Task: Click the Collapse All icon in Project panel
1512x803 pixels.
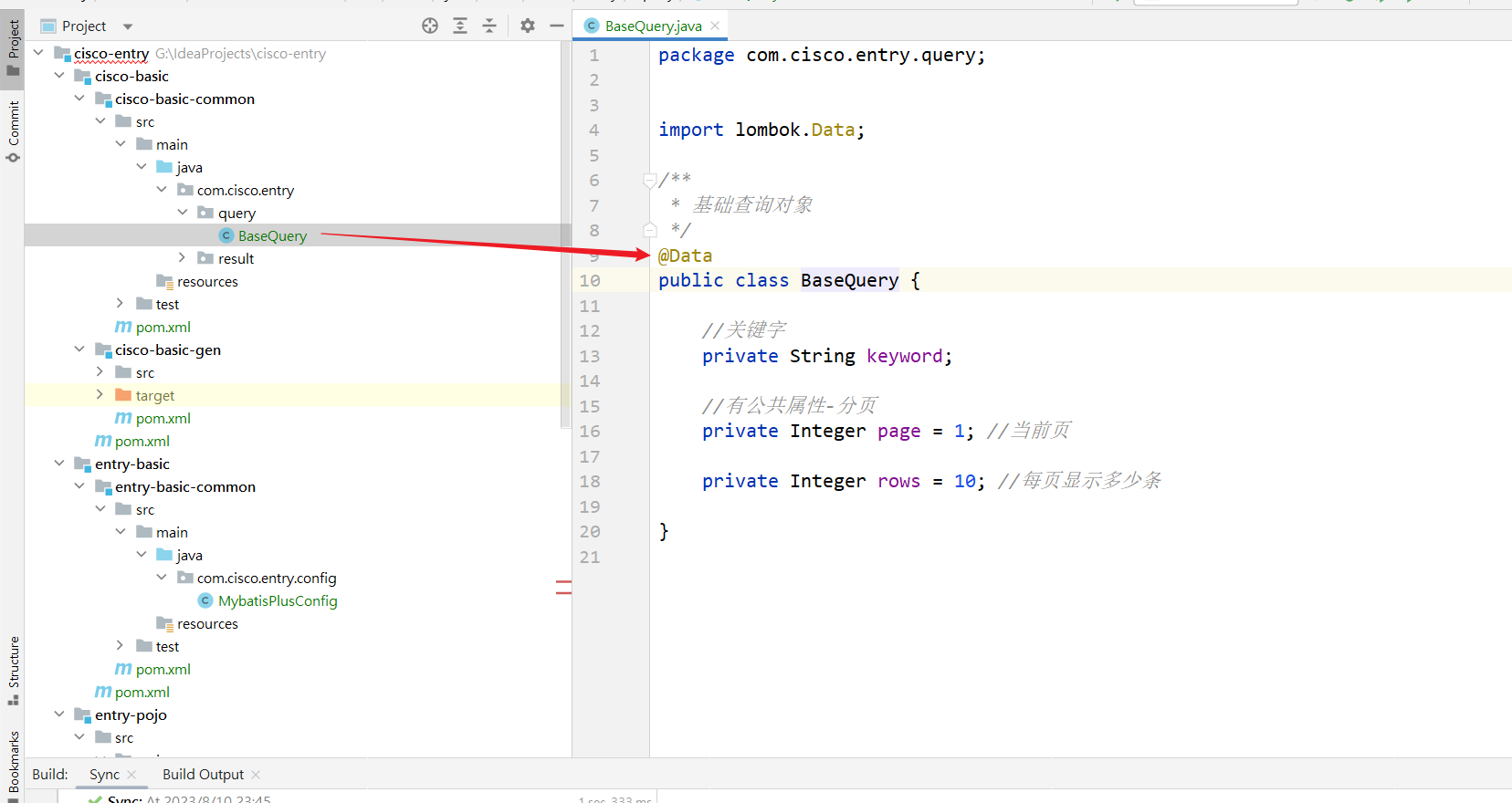Action: pos(489,26)
